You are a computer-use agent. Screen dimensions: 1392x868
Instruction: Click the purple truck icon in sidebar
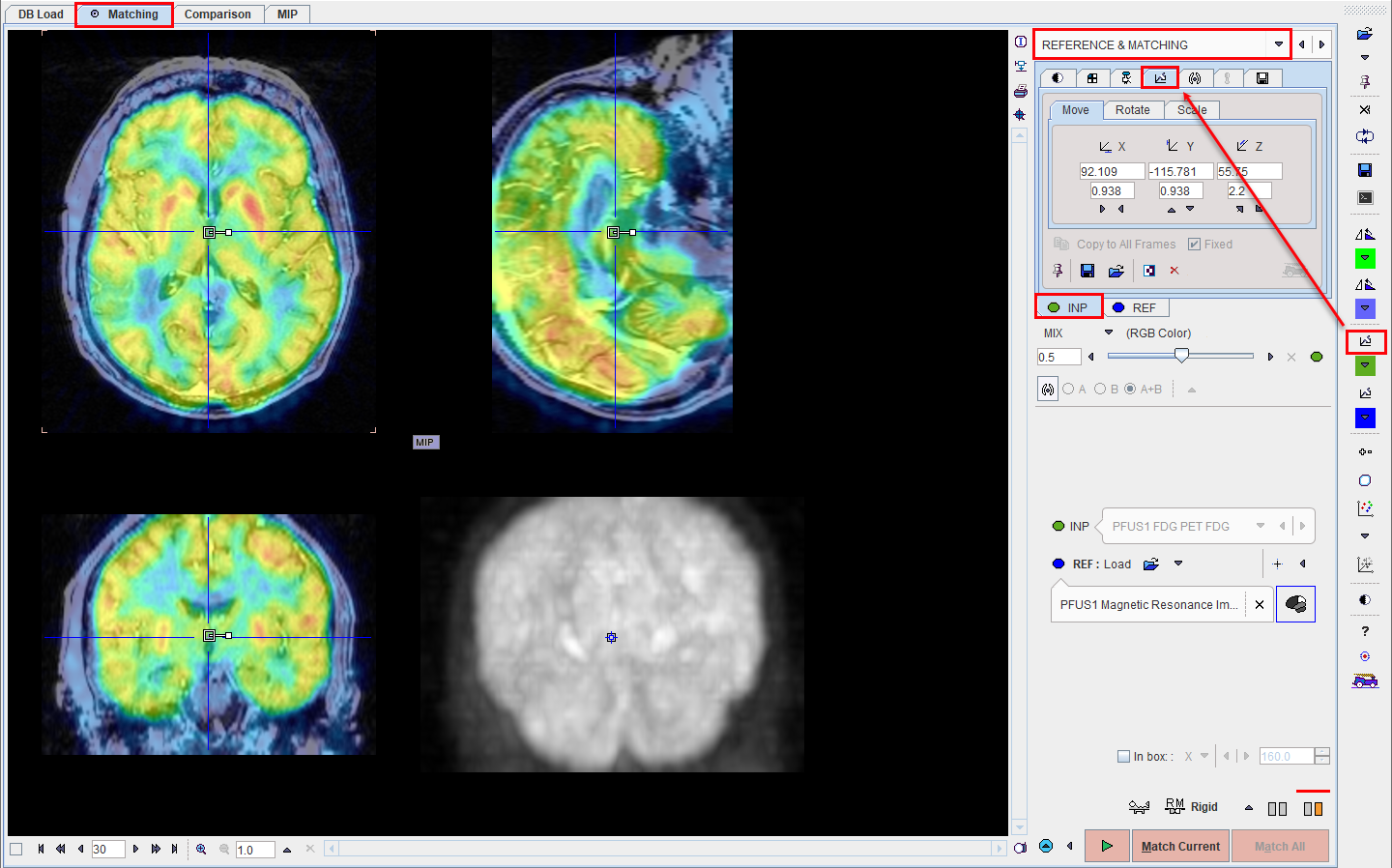coord(1365,681)
